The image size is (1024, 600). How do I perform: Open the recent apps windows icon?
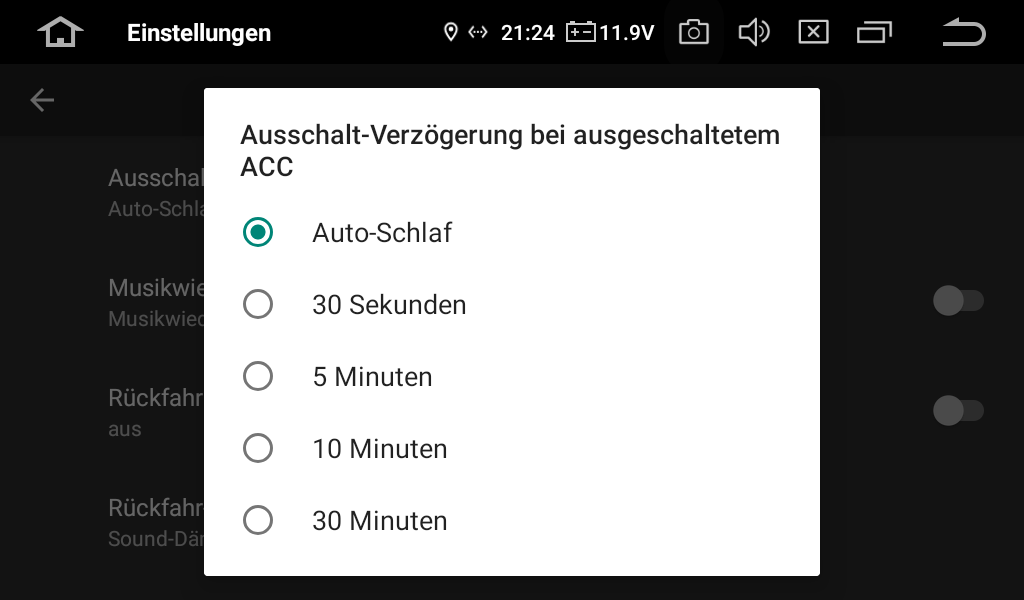(x=874, y=32)
